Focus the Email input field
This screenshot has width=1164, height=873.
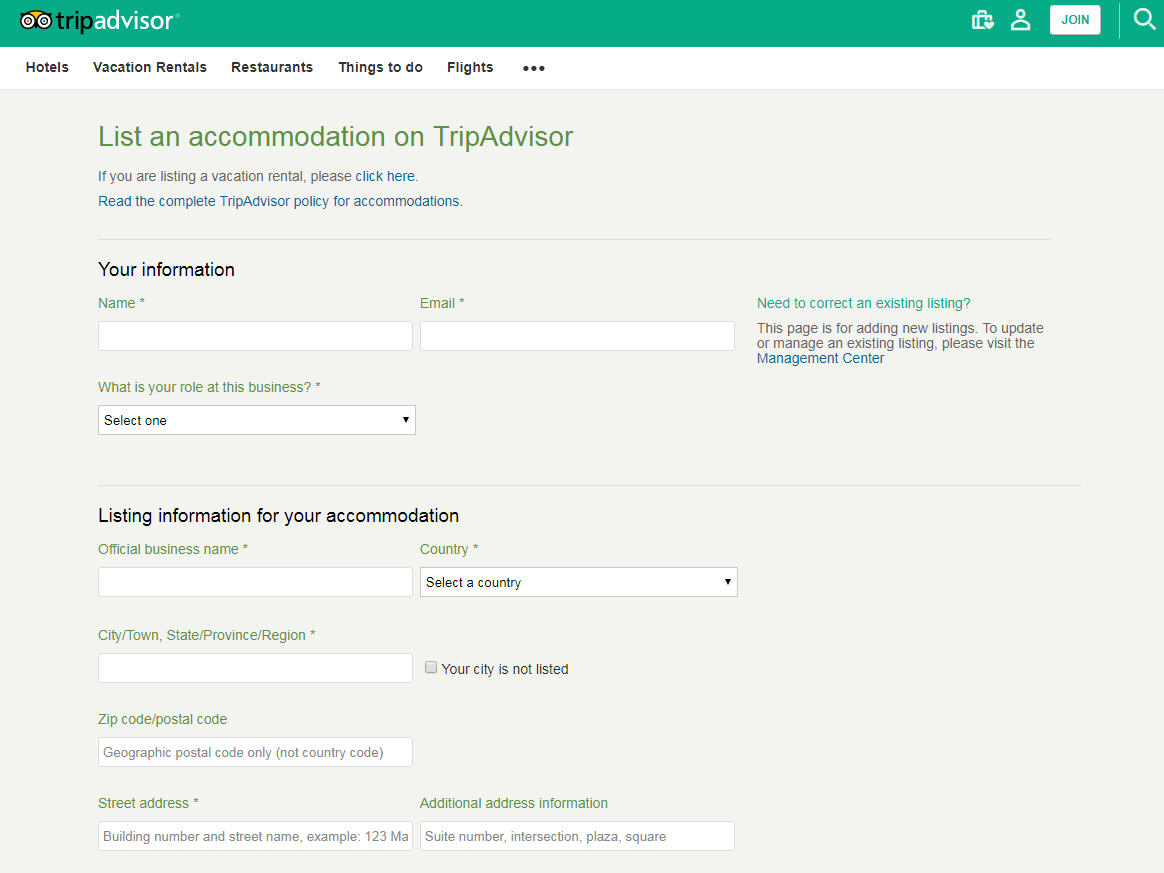578,336
